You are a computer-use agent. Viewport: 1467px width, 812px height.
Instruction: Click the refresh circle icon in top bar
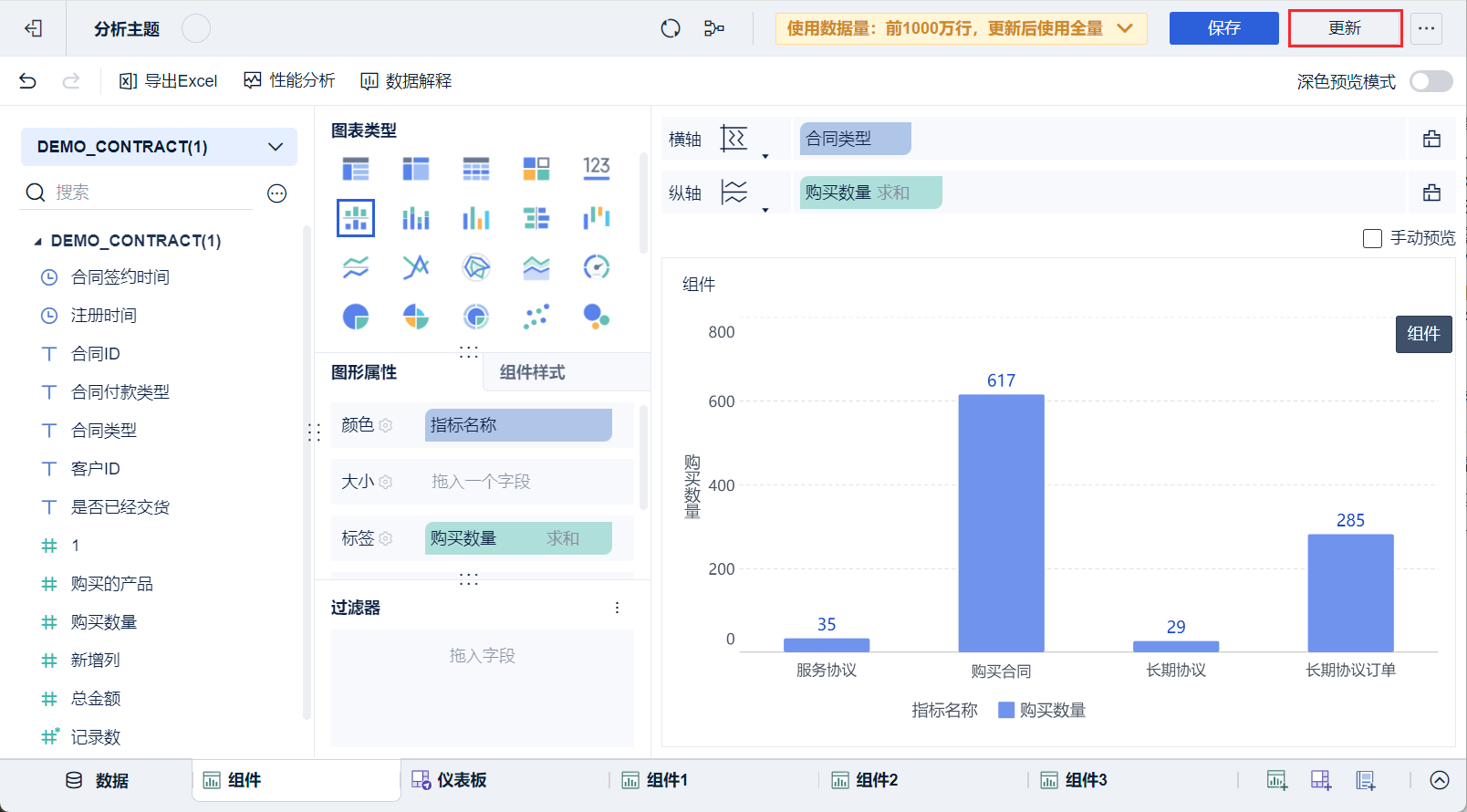[671, 28]
